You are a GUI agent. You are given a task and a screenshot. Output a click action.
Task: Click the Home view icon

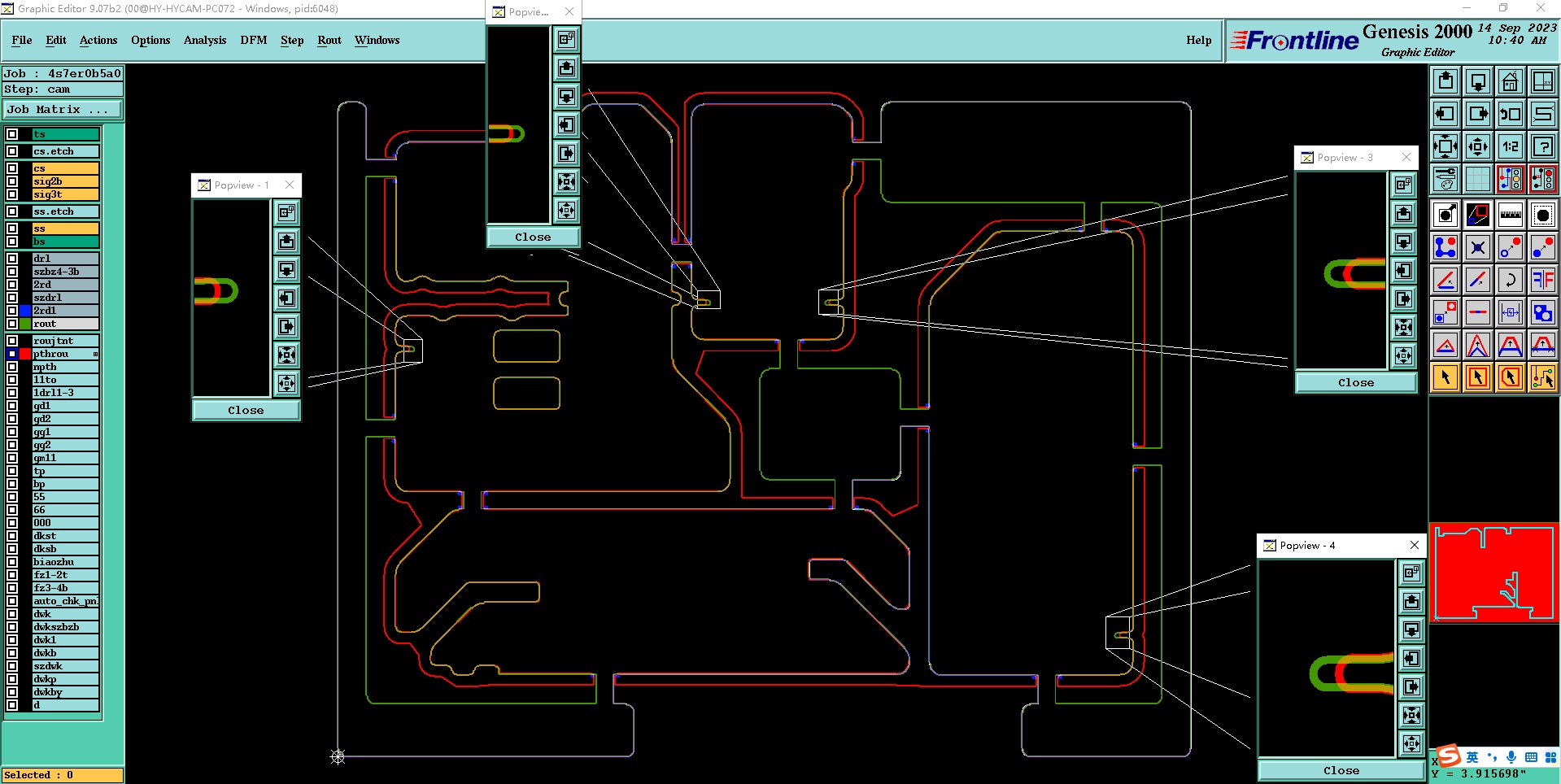tap(1510, 81)
